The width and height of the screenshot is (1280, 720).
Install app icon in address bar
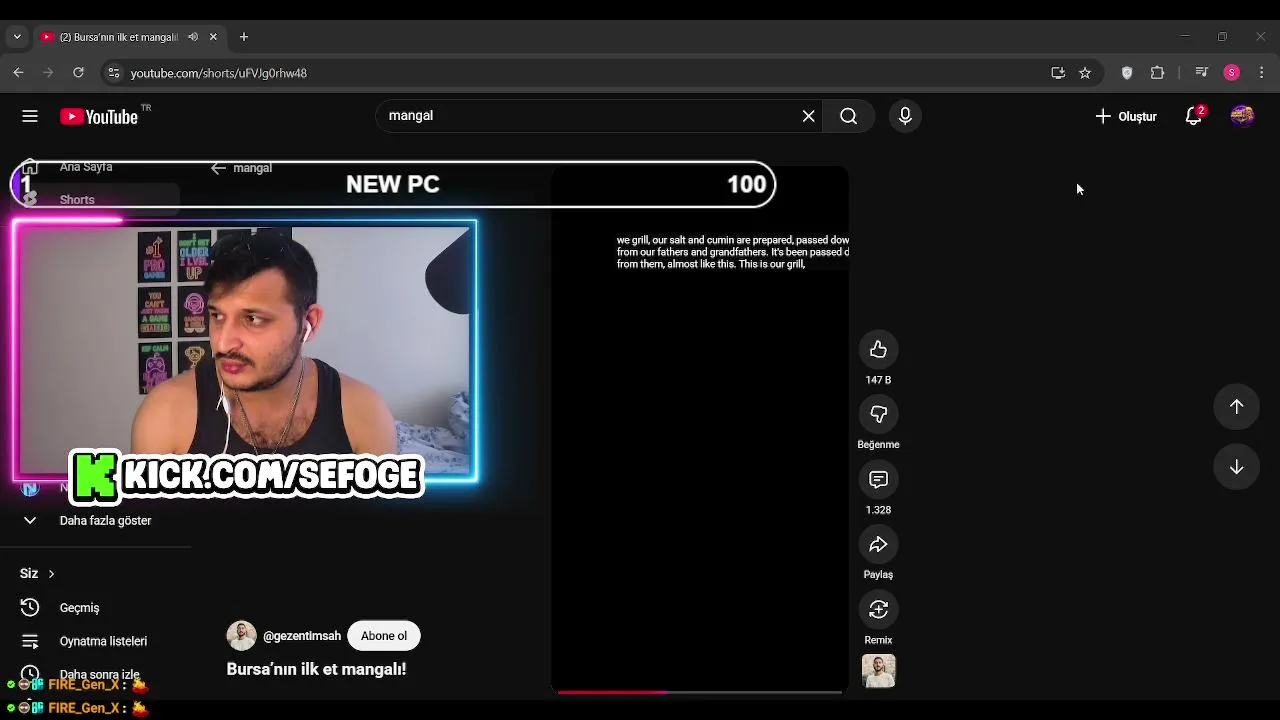1058,73
